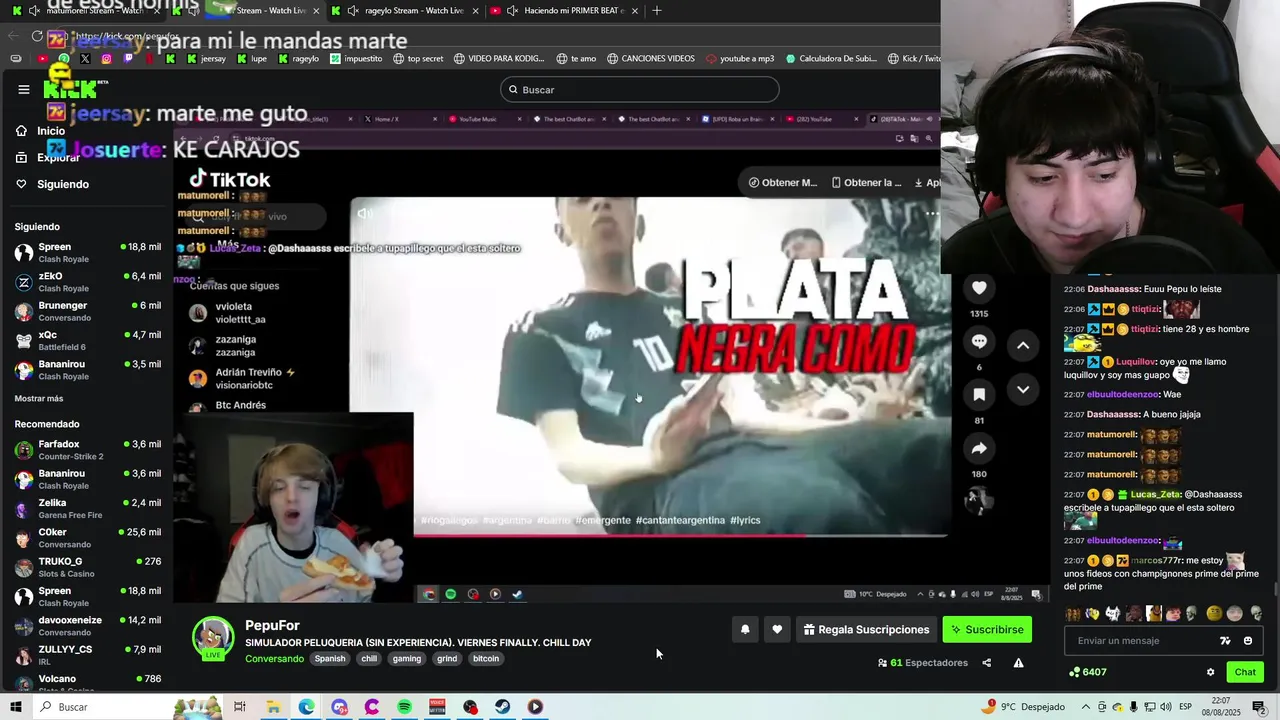Open Windows notification center icon
Screen dimensions: 1280x720
tap(1259, 707)
